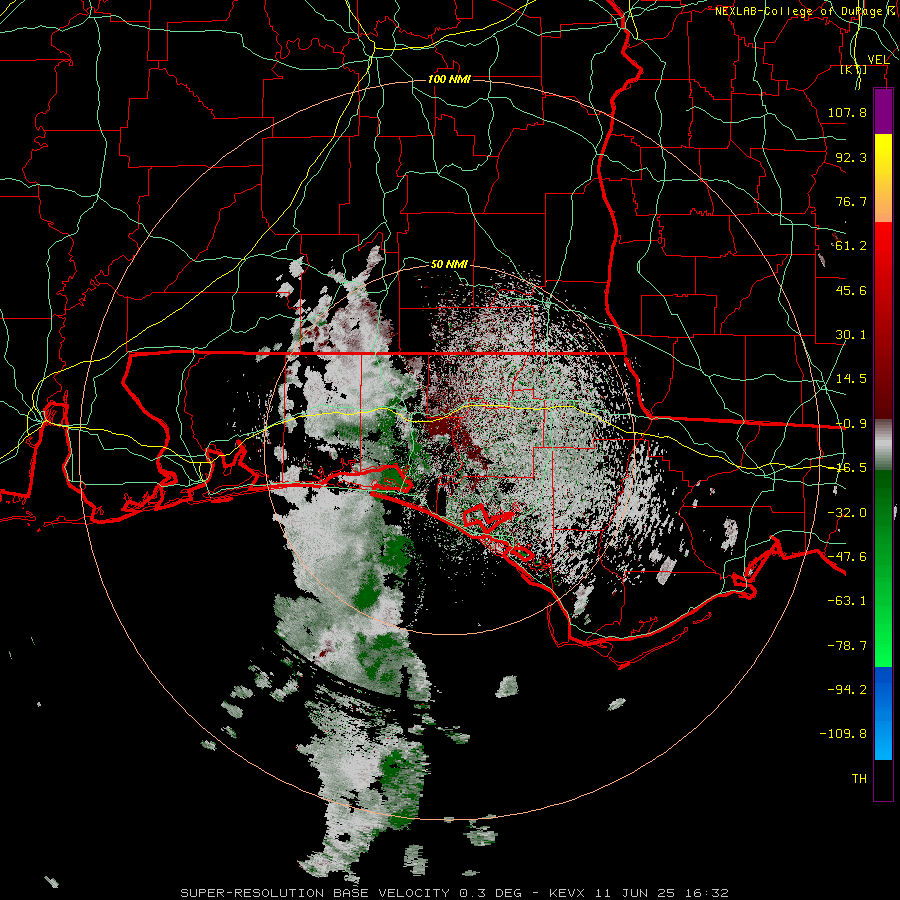This screenshot has width=900, height=900.
Task: Click the -47.6 velocity scale value
Action: [x=847, y=557]
